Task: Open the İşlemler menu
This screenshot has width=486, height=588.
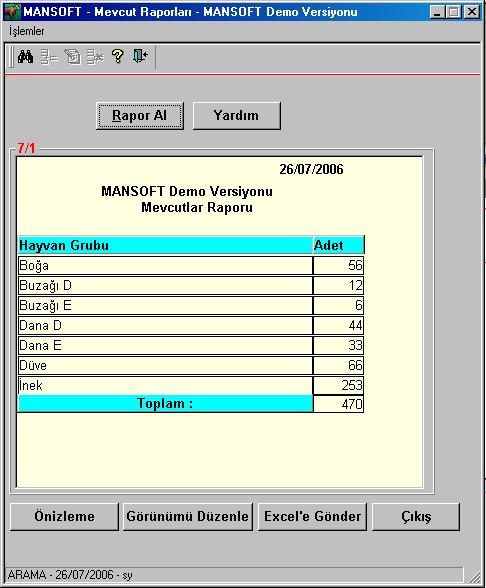Action: click(27, 31)
